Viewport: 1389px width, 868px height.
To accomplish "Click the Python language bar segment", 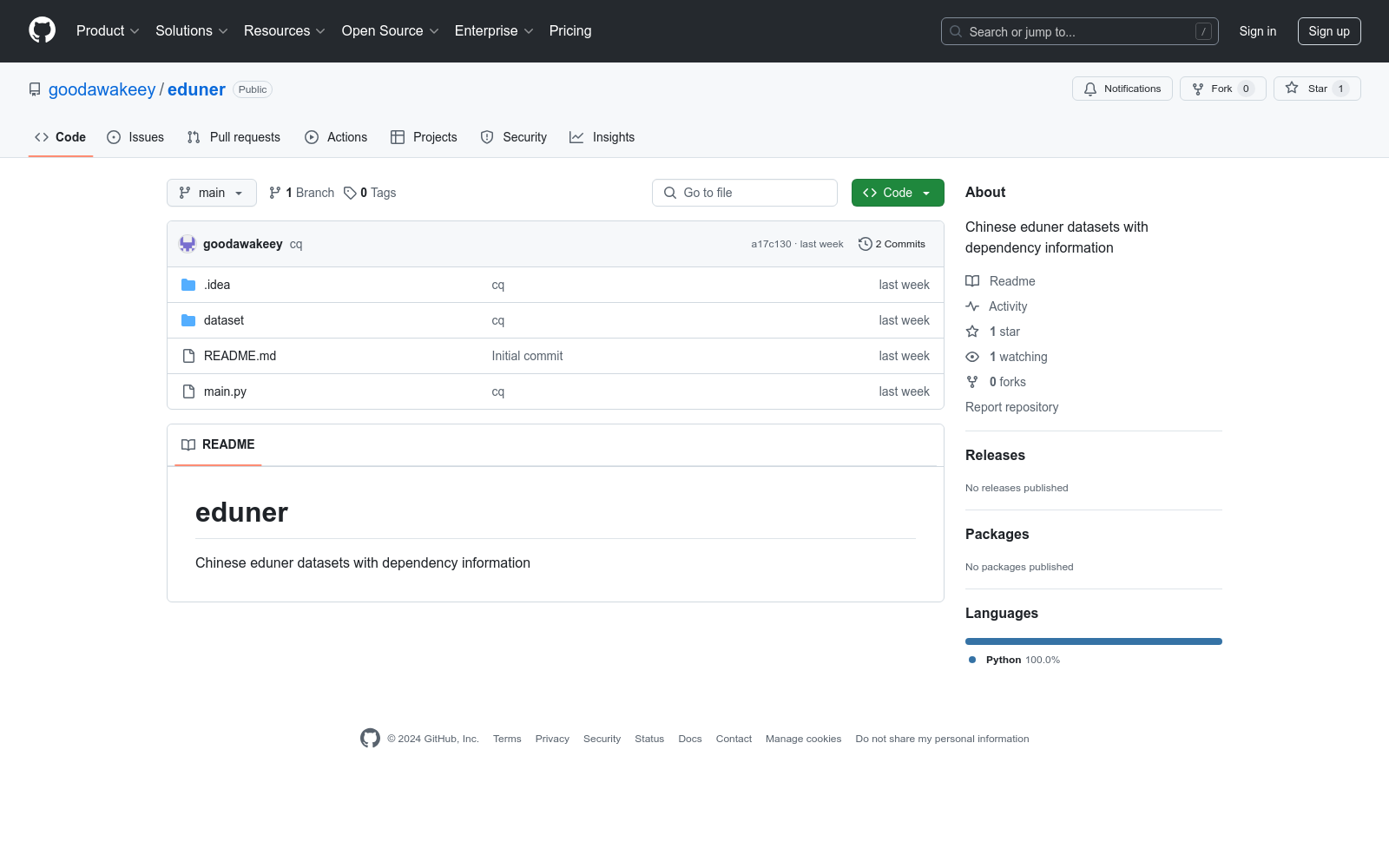I will [1094, 641].
